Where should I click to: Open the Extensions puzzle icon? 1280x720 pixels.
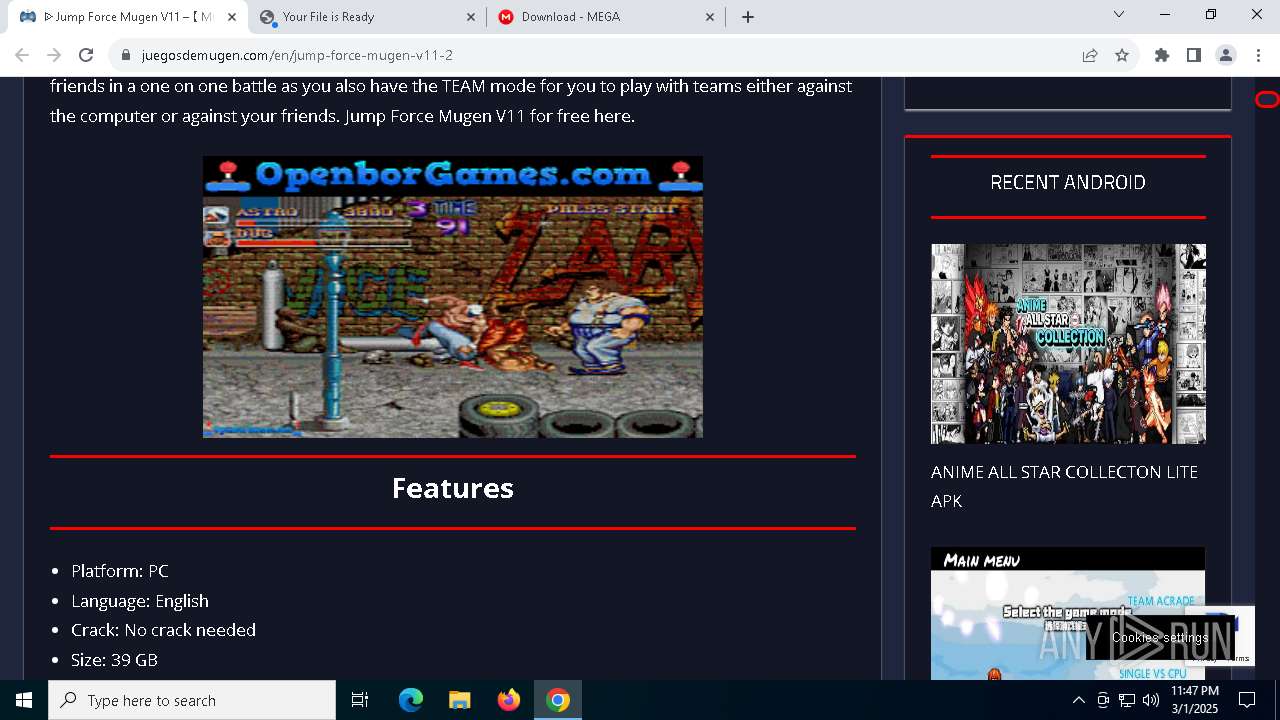pos(1162,55)
